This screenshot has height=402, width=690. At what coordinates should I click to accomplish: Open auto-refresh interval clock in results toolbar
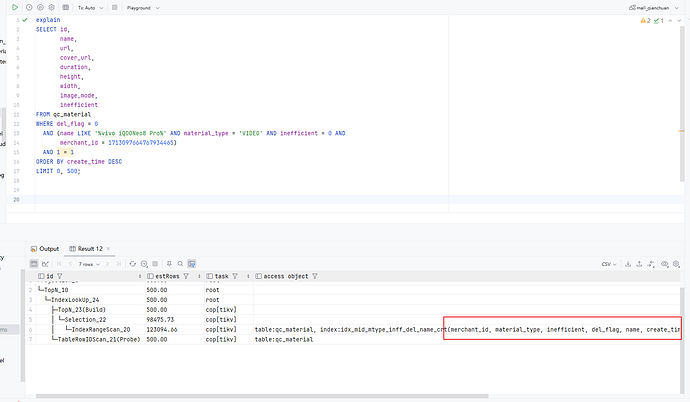pos(144,264)
